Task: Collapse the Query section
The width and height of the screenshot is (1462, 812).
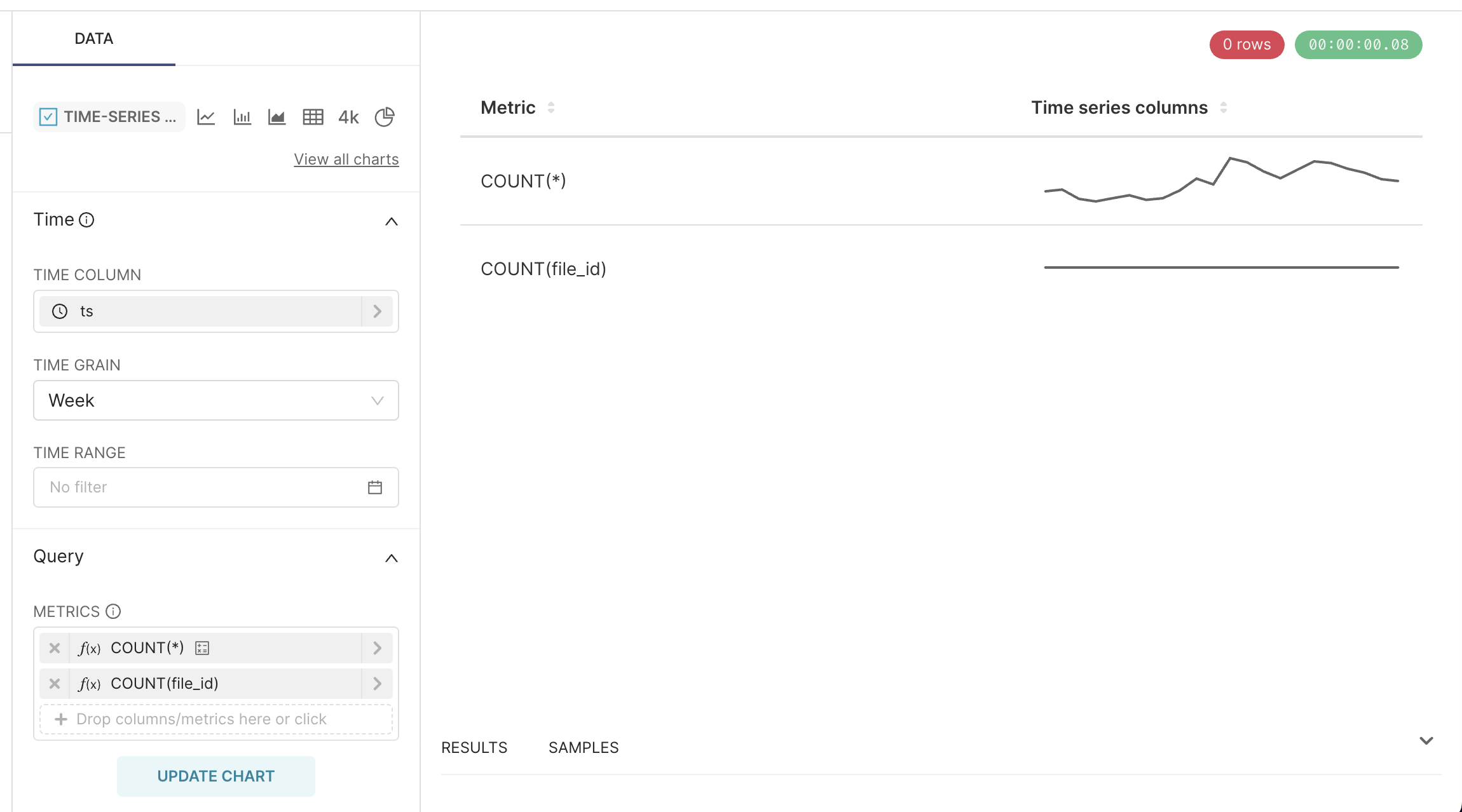Action: 390,558
